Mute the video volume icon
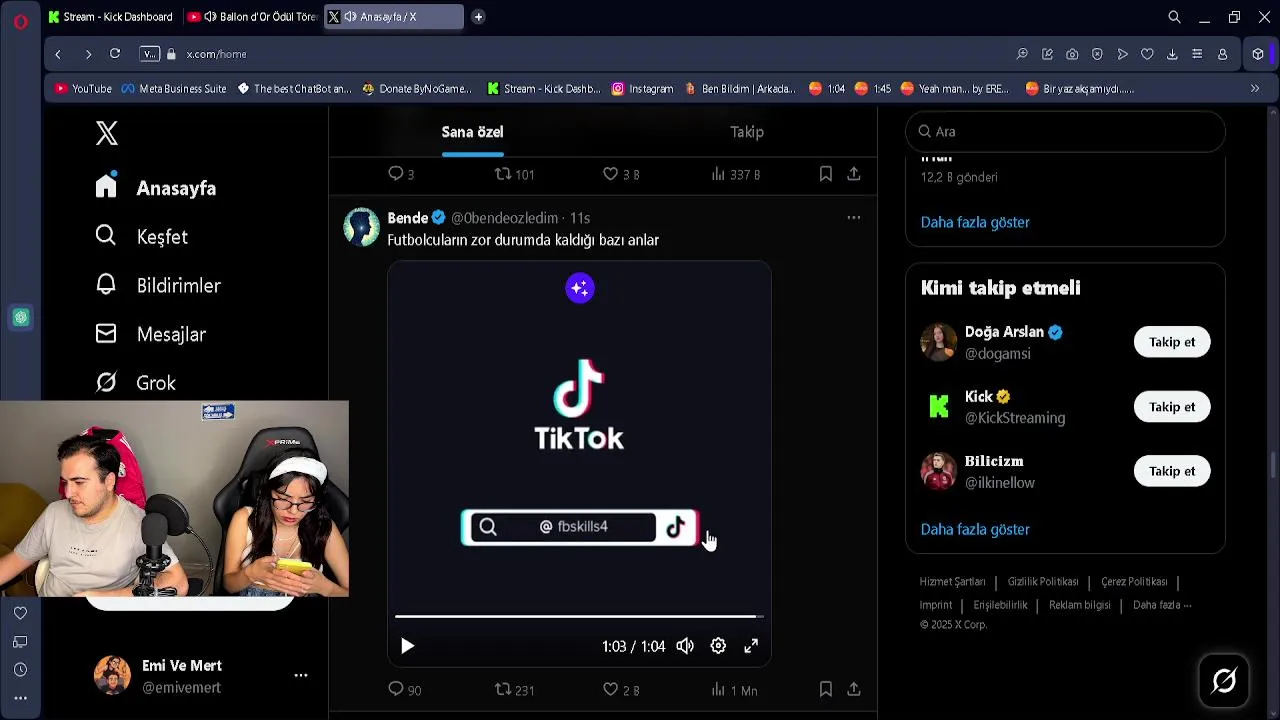The height and width of the screenshot is (720, 1280). click(x=685, y=646)
